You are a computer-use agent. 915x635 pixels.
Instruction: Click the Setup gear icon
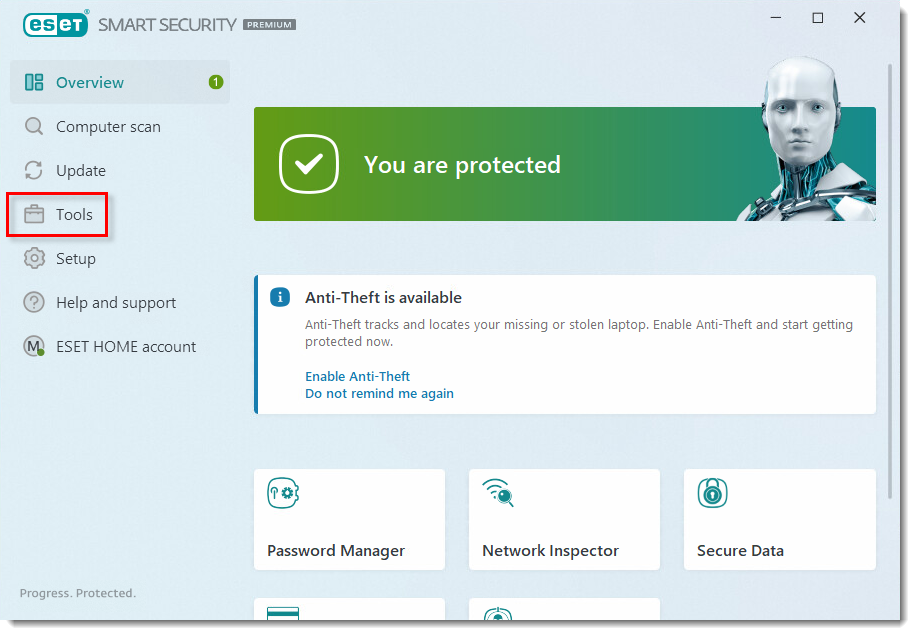tap(34, 259)
